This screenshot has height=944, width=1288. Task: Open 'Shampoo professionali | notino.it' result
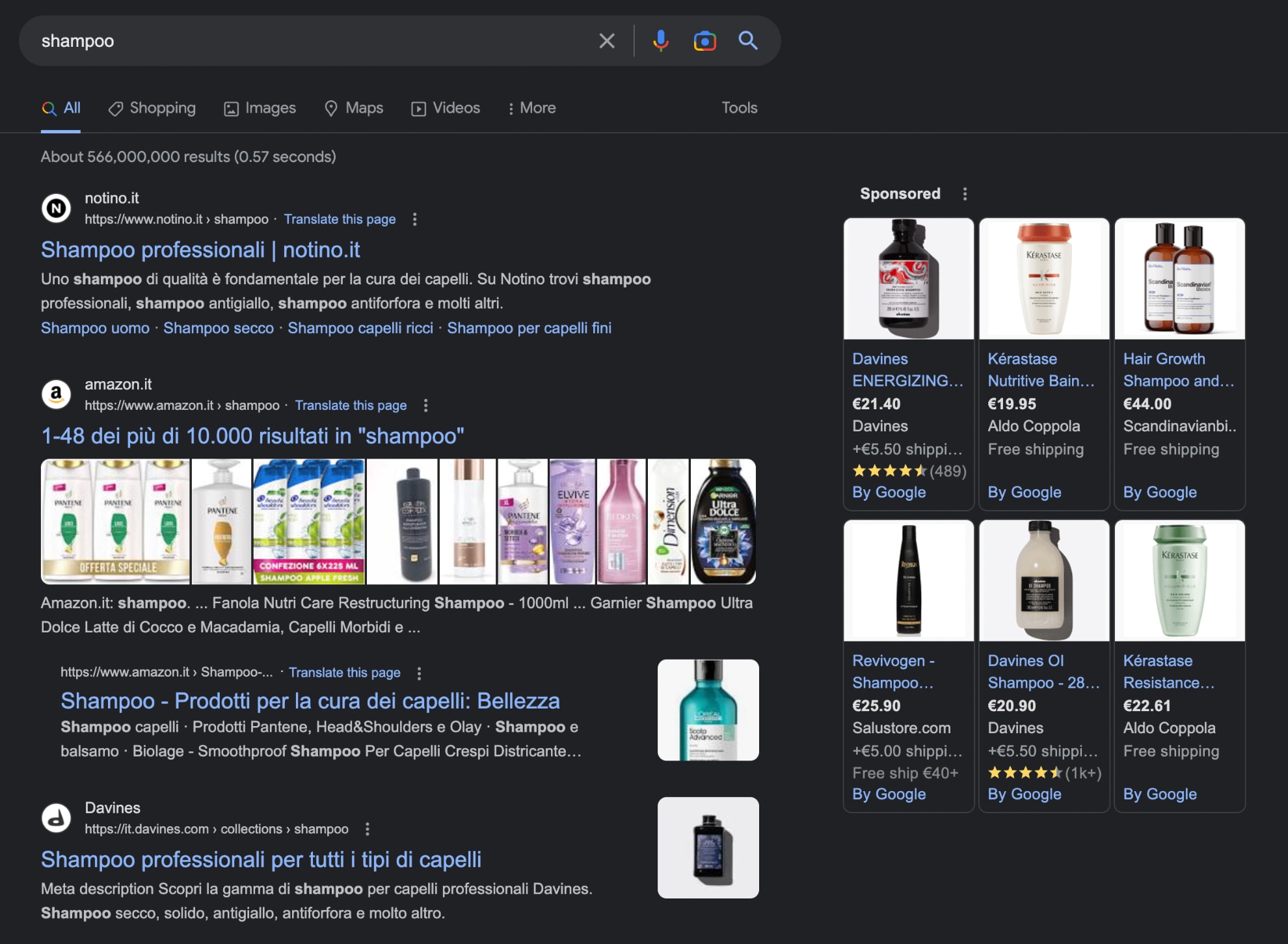click(200, 250)
